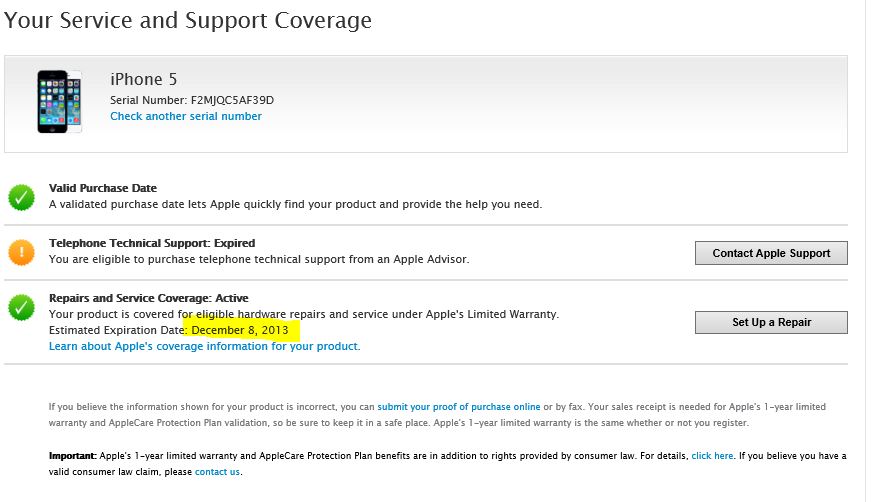Follow the 'contact us' link
Viewport: 872px width, 502px height.
(217, 472)
